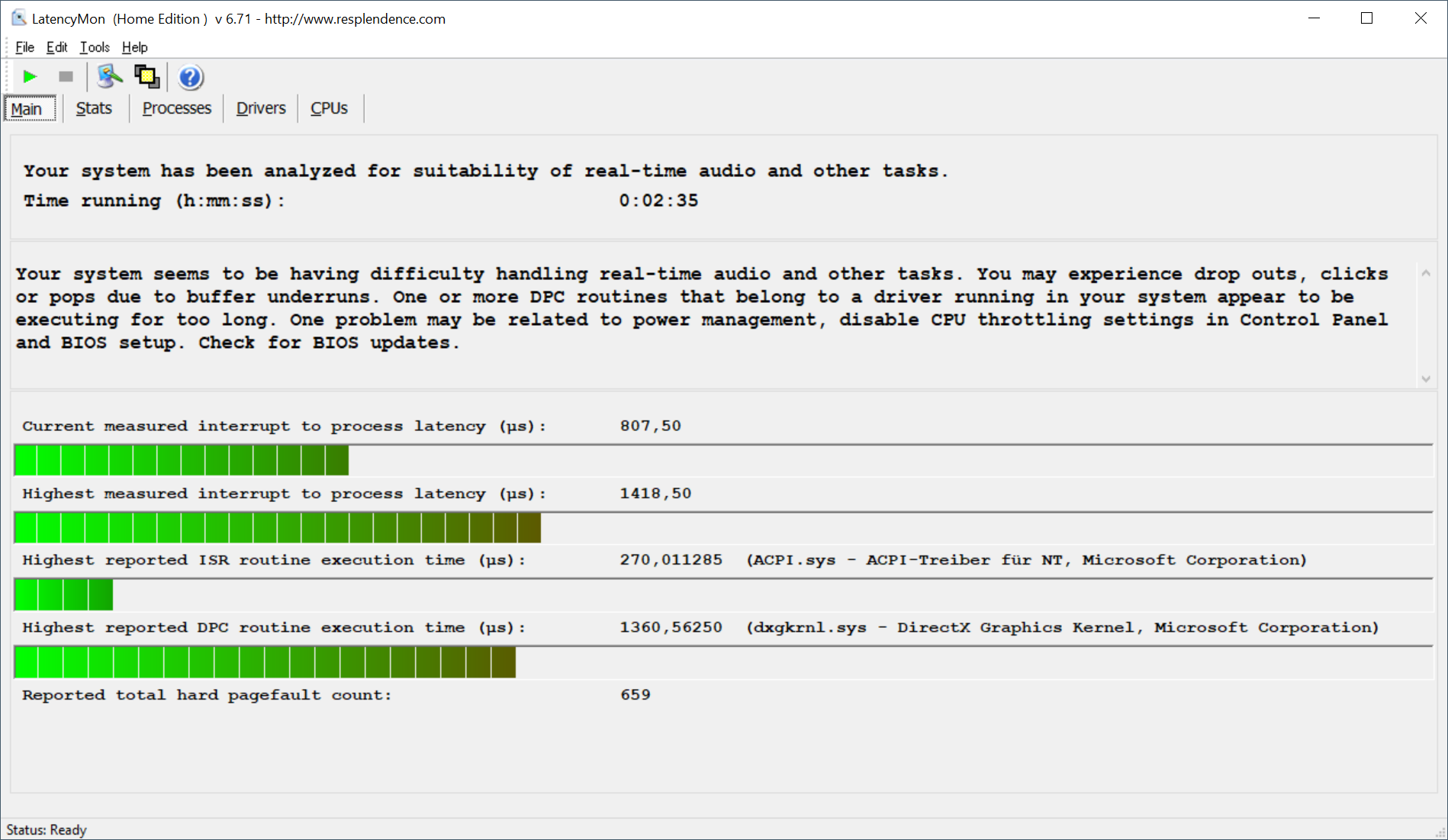The image size is (1448, 840).
Task: Click the copy report (yellow squares) icon
Action: [146, 77]
